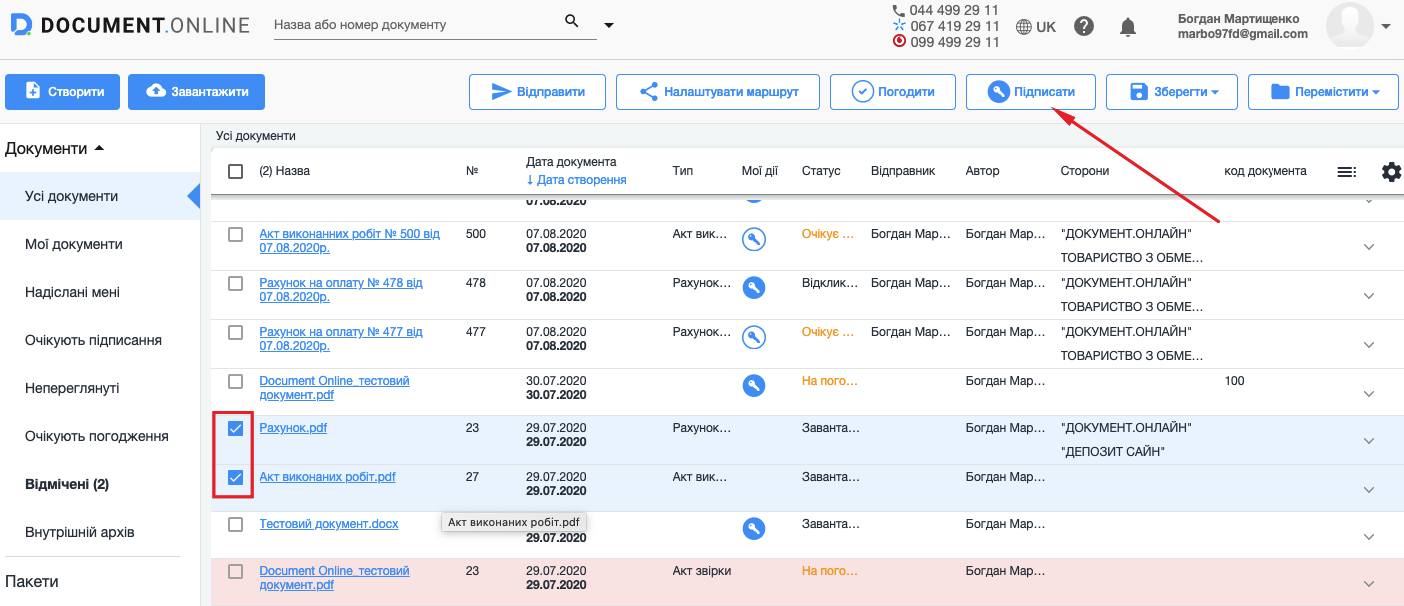Sort by Дата створення column header
1404x606 pixels.
[x=580, y=180]
